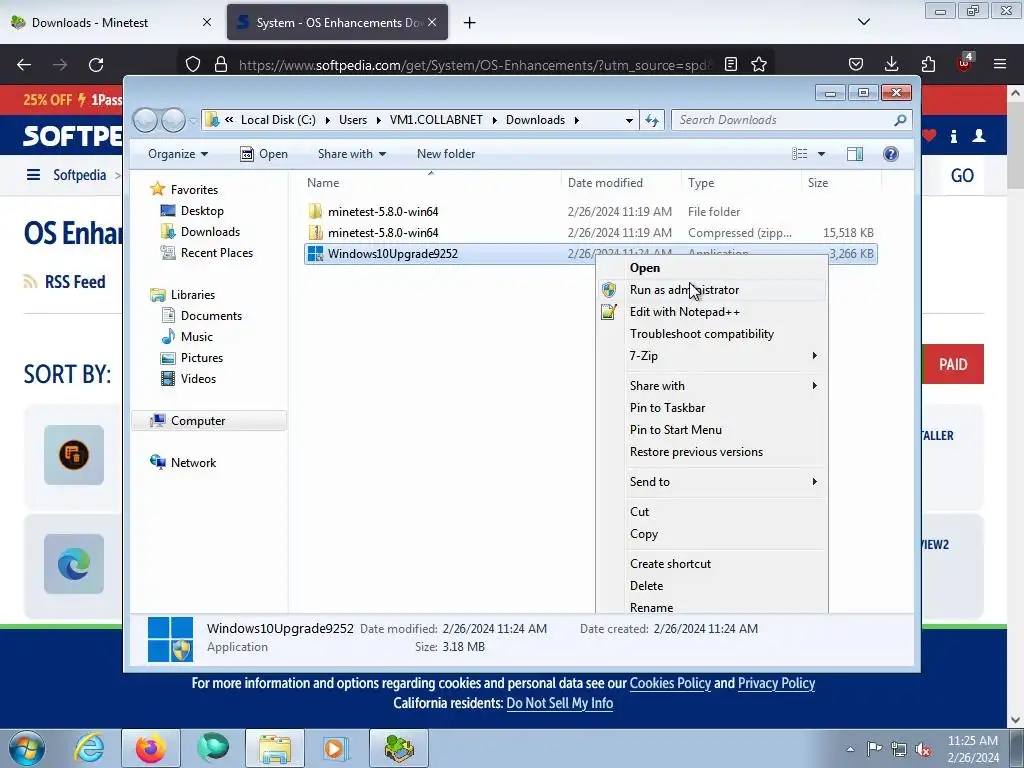This screenshot has width=1024, height=768.
Task: Open Firefox downloads panel
Action: [891, 65]
